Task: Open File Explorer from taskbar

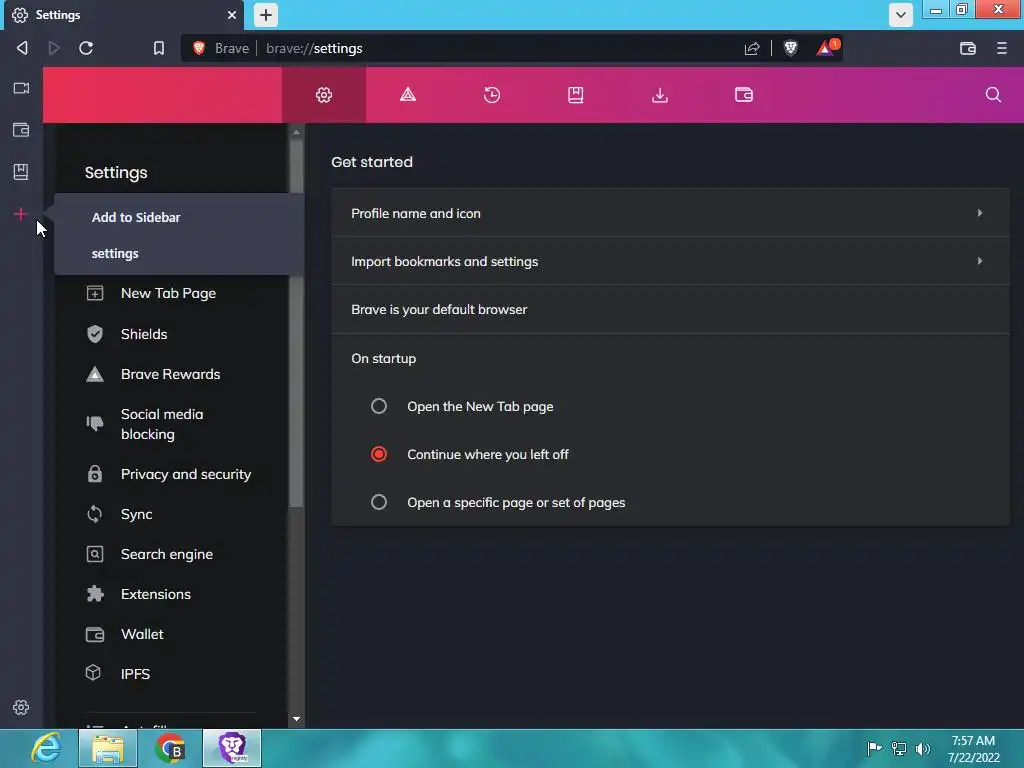Action: point(108,748)
